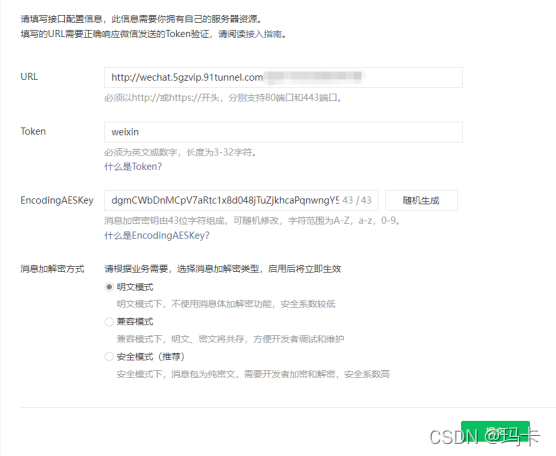Screen dimensions: 556x456
Task: Select the 安全模式（推荐） secure mode radio button
Action: 109,356
